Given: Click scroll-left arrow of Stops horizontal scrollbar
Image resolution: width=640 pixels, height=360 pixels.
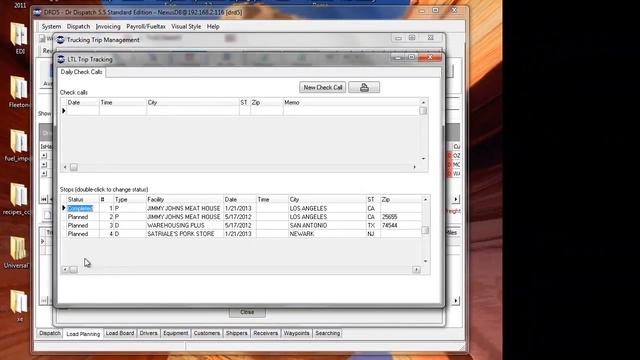Looking at the screenshot, I should 65,270.
